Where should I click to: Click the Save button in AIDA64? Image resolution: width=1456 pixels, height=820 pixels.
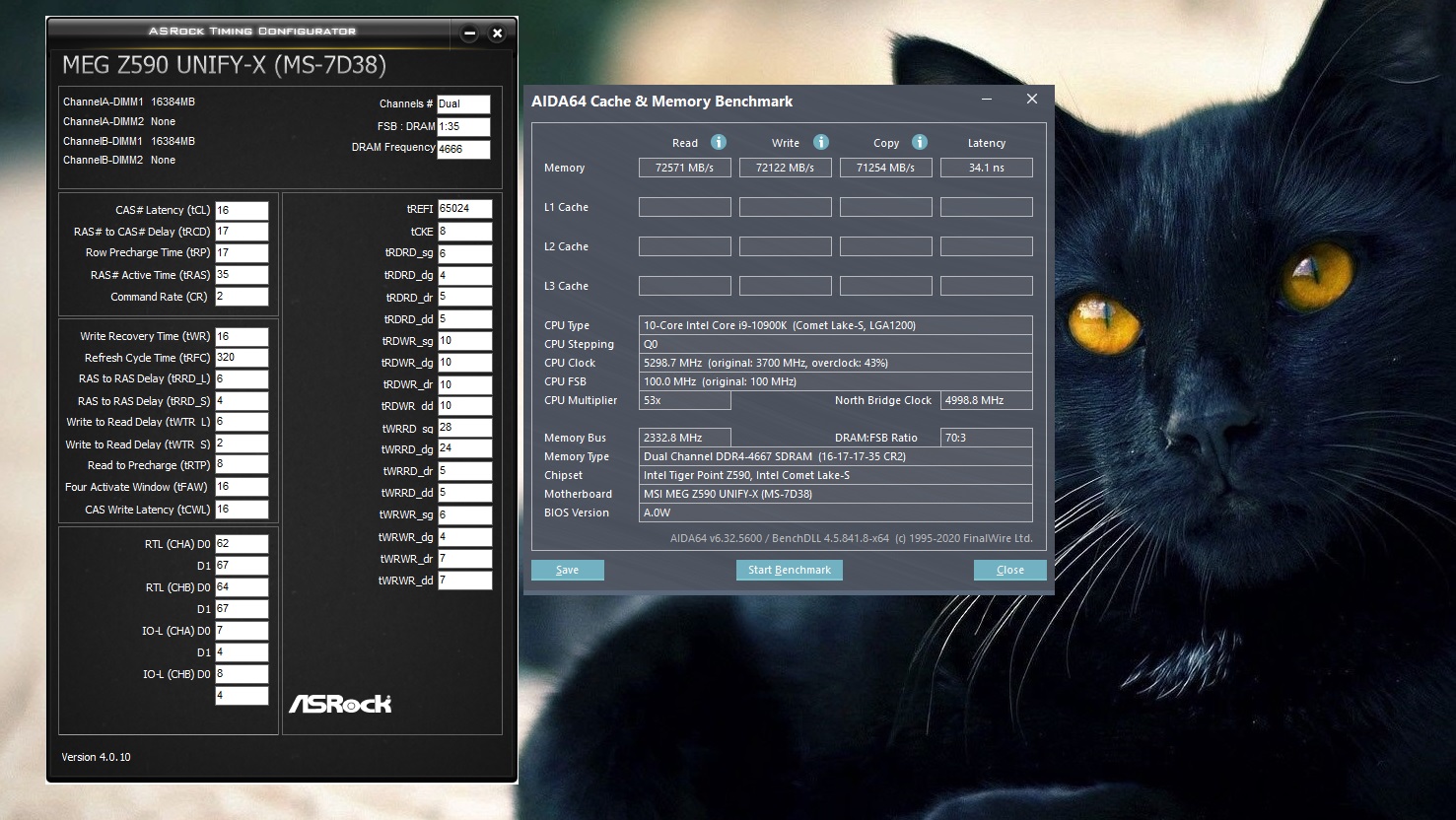pos(568,570)
